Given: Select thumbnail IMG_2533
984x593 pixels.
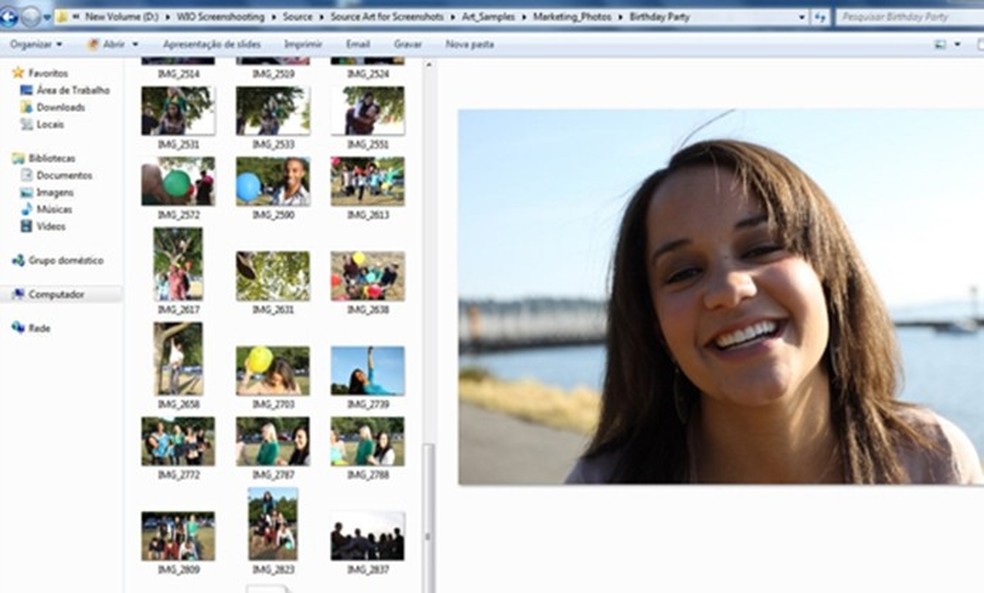Looking at the screenshot, I should [x=273, y=111].
